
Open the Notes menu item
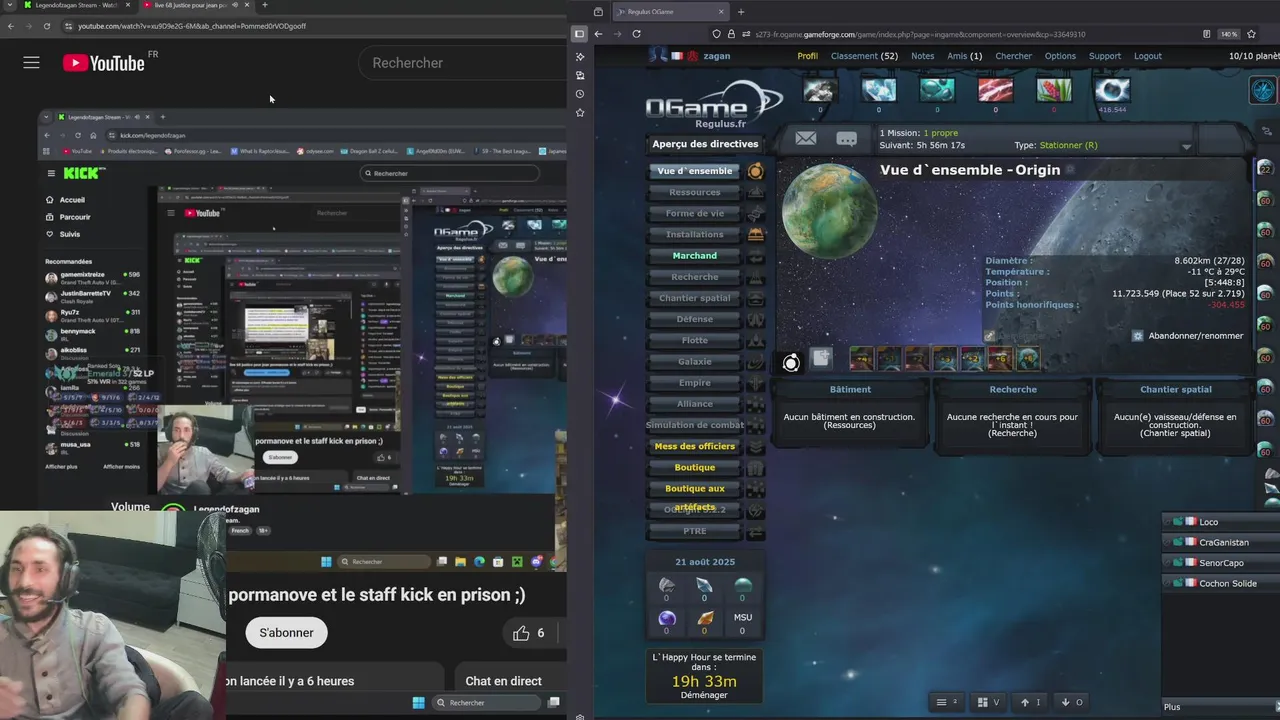(x=922, y=56)
